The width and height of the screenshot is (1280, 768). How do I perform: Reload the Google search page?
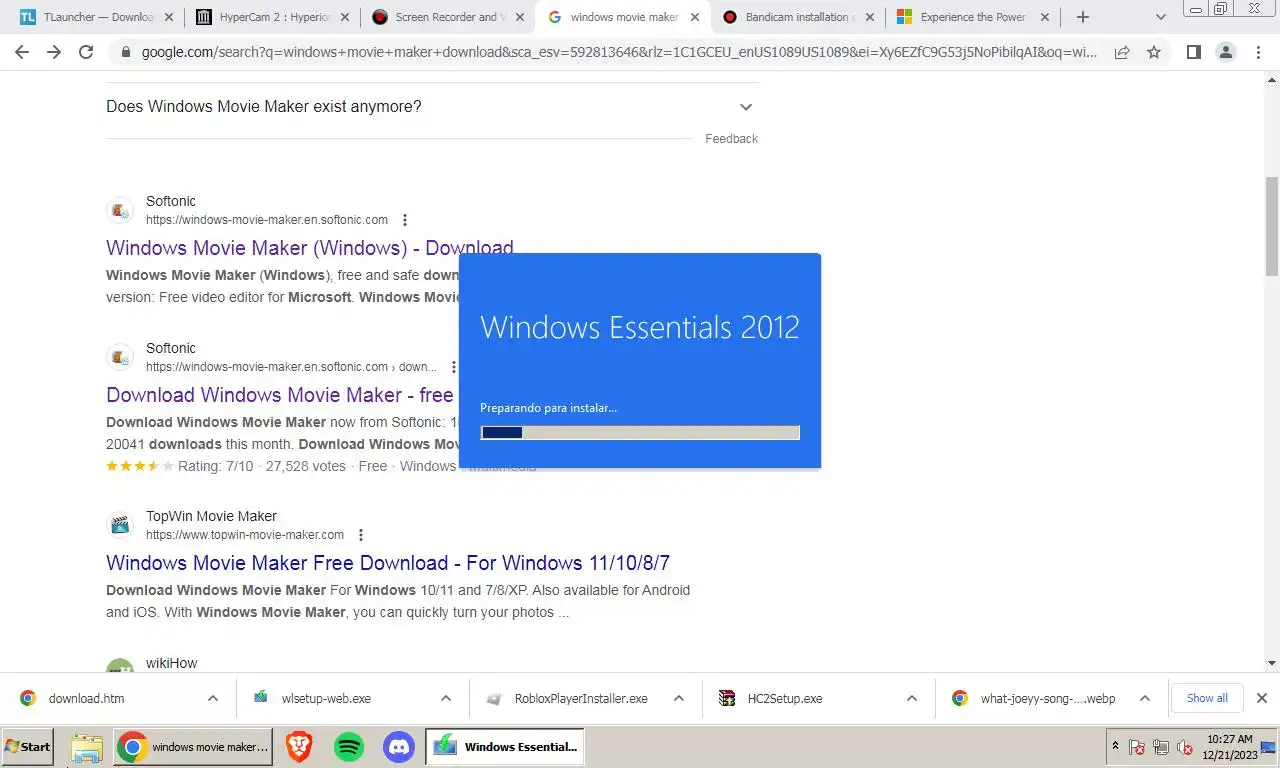pos(86,52)
